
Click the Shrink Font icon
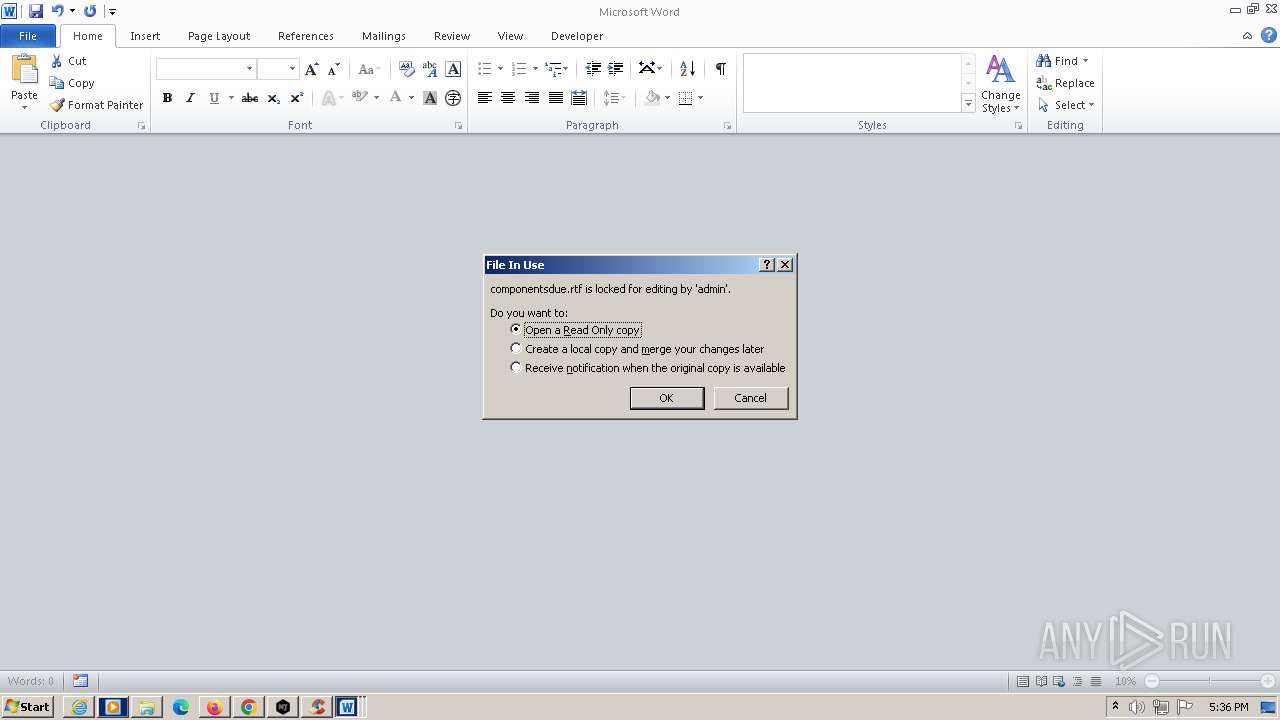[334, 69]
